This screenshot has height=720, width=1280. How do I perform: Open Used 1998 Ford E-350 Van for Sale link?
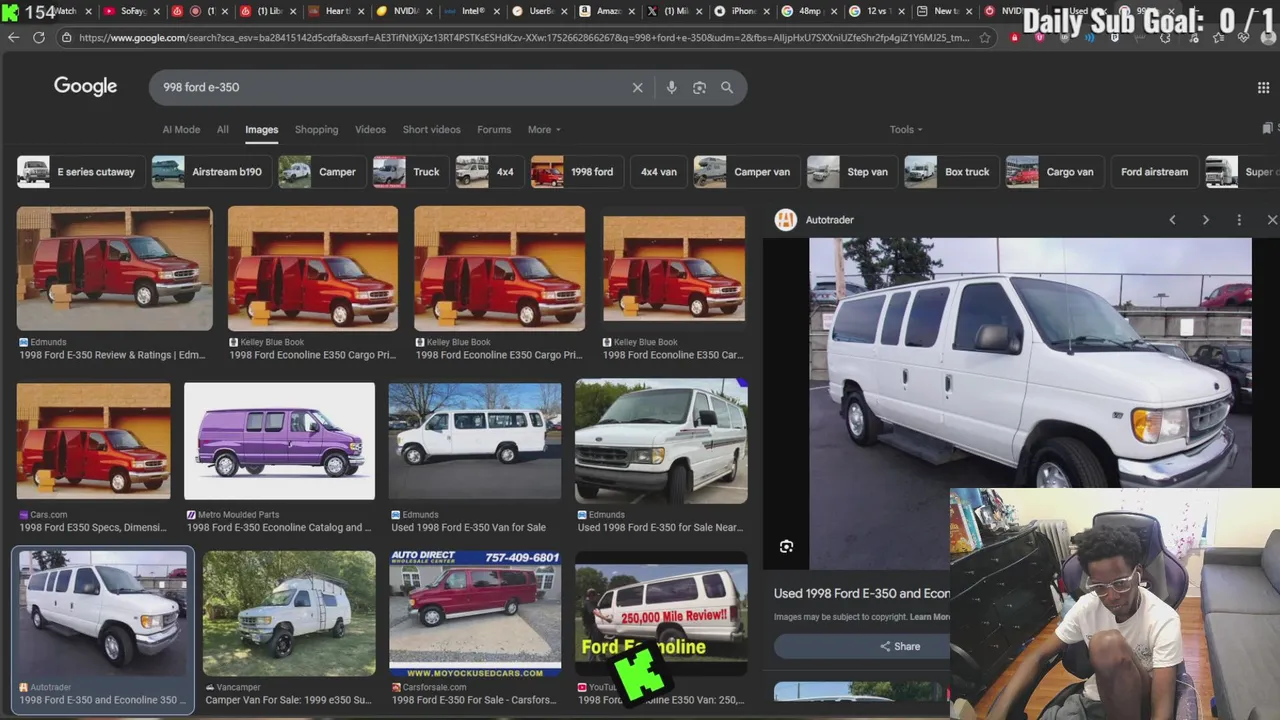click(x=468, y=527)
